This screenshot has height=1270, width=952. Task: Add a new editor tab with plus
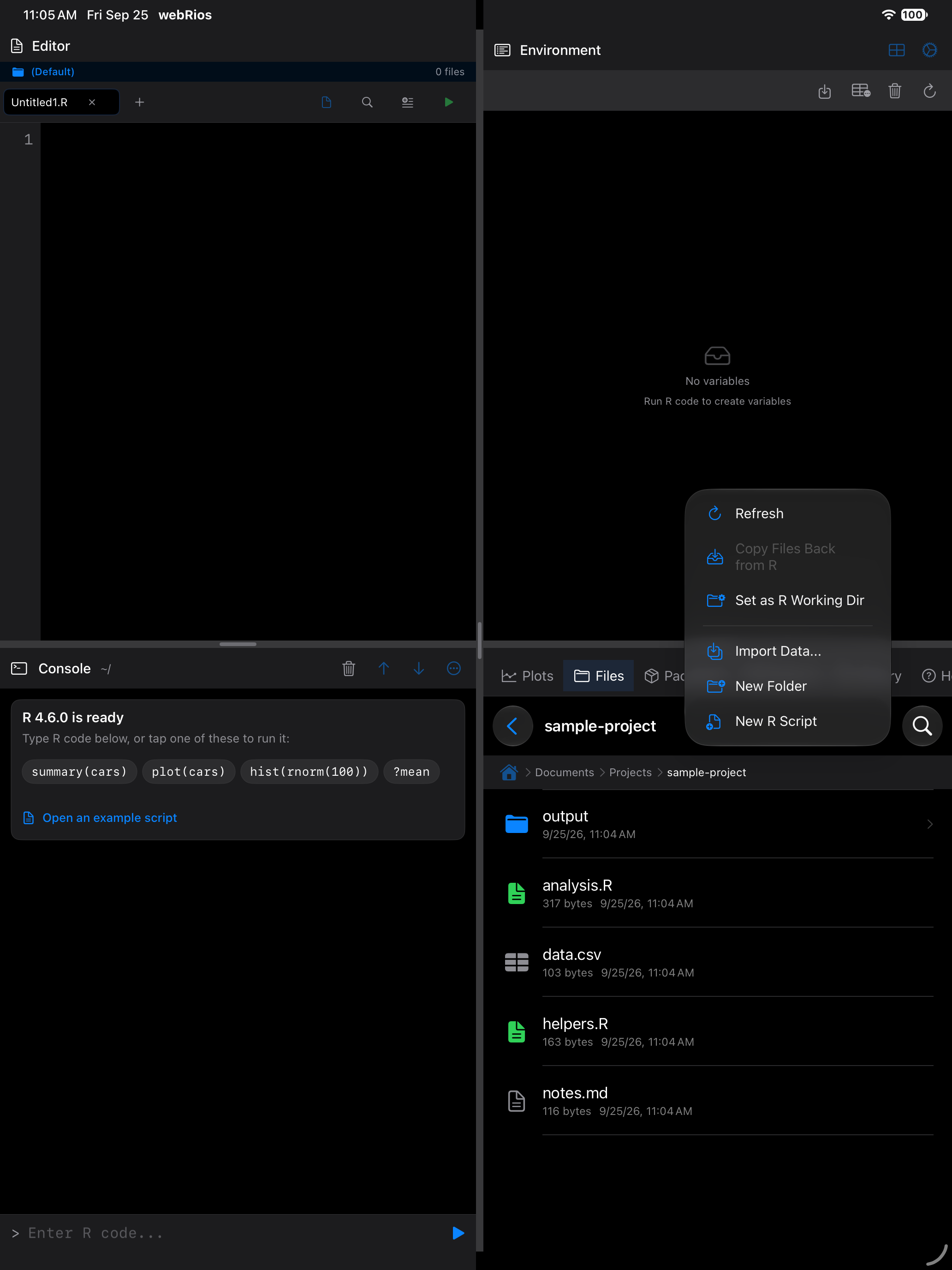[139, 102]
